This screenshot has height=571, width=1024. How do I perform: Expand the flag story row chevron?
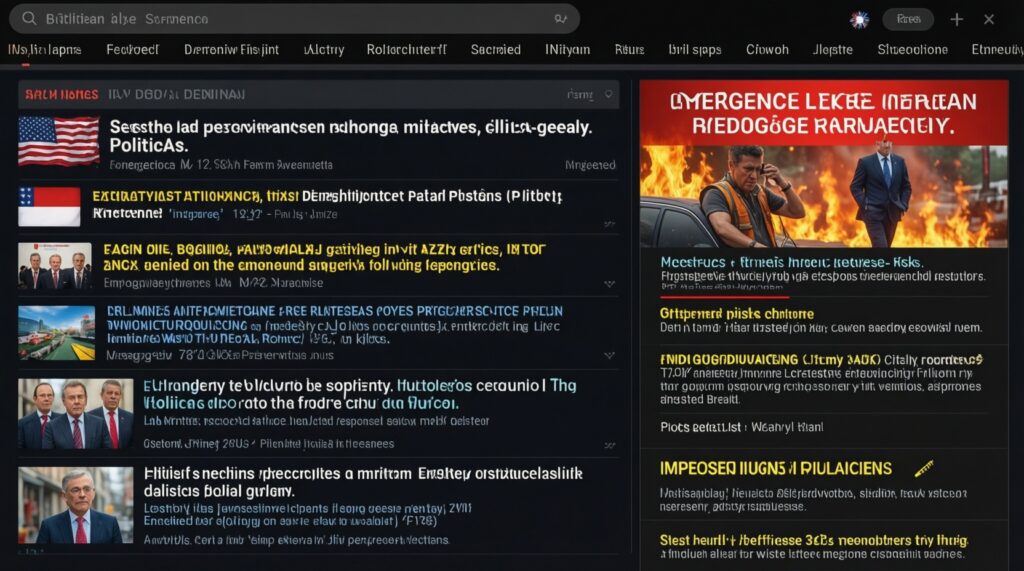(x=609, y=224)
